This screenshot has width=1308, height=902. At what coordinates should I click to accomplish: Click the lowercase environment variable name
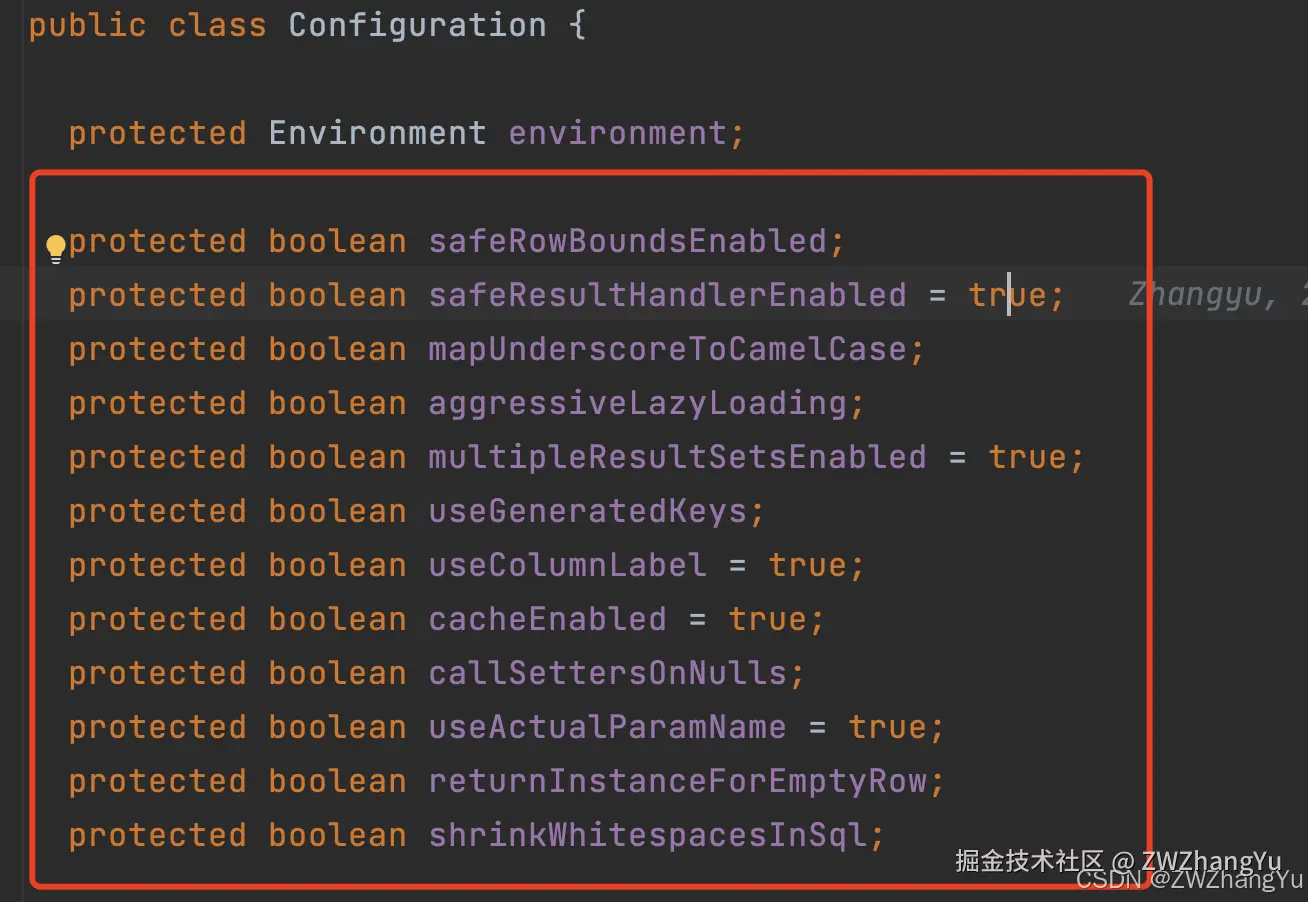[617, 133]
